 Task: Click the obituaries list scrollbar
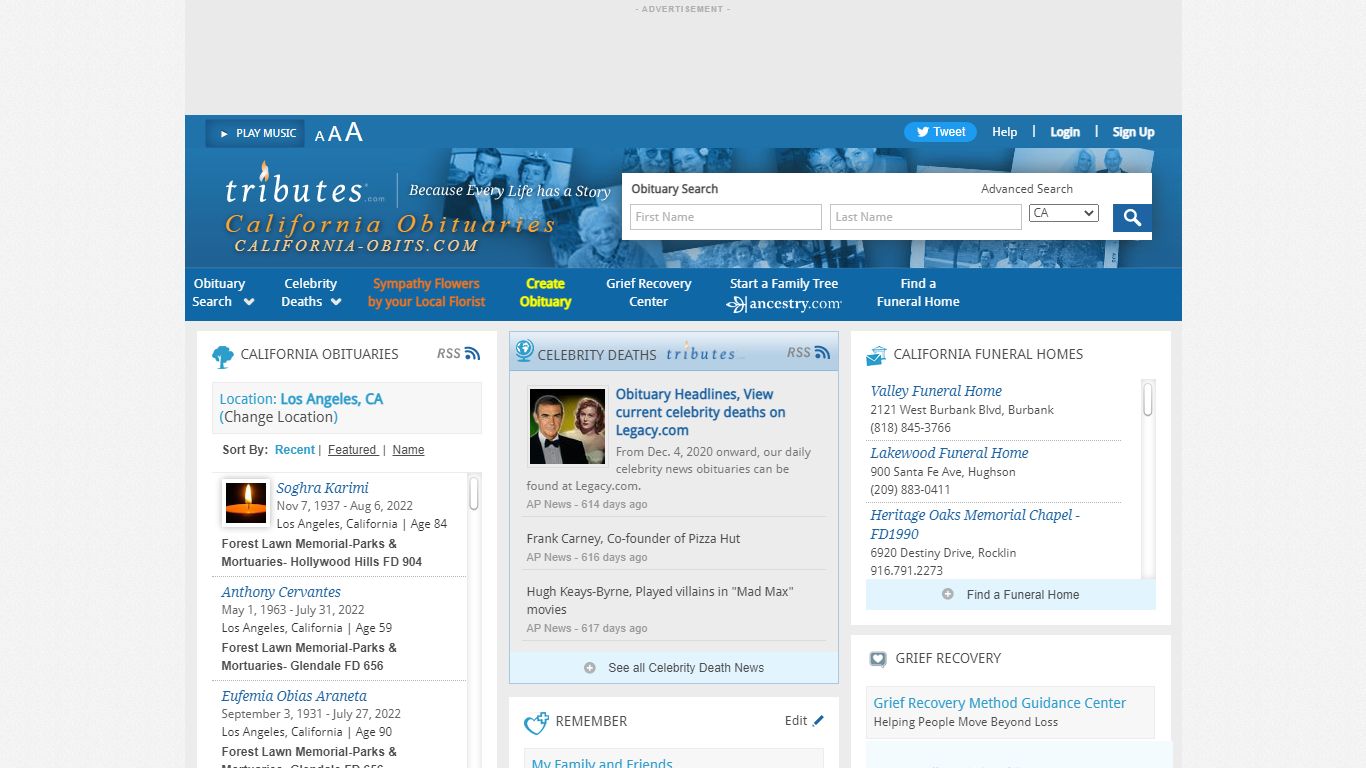point(474,493)
